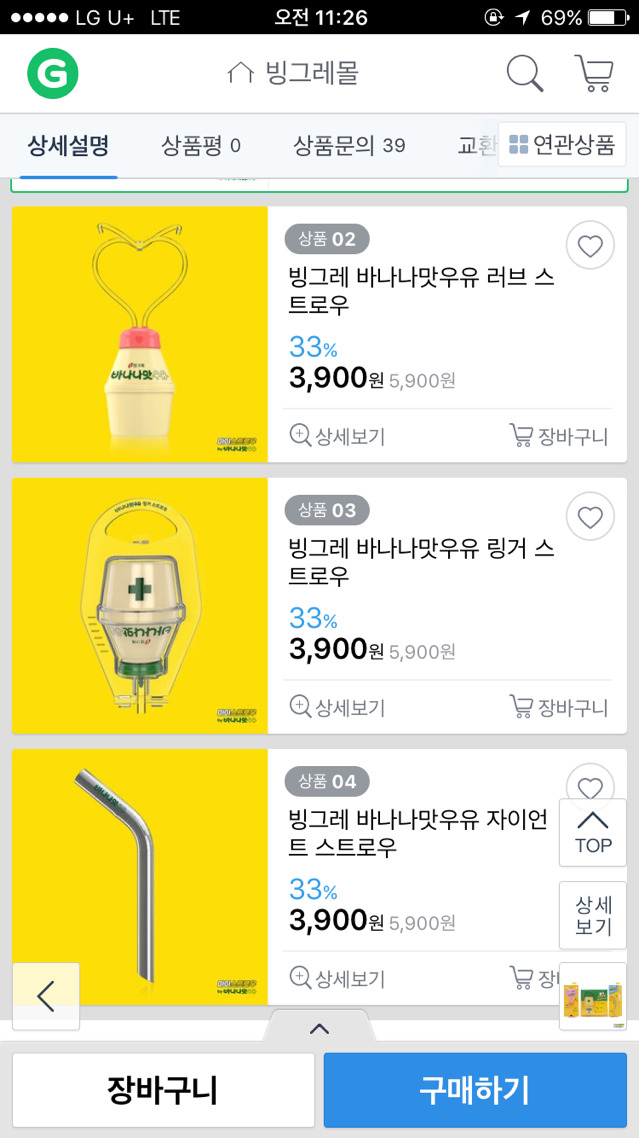Open the 자이언트 스트로우 product image
This screenshot has height=1138, width=639.
point(140,875)
